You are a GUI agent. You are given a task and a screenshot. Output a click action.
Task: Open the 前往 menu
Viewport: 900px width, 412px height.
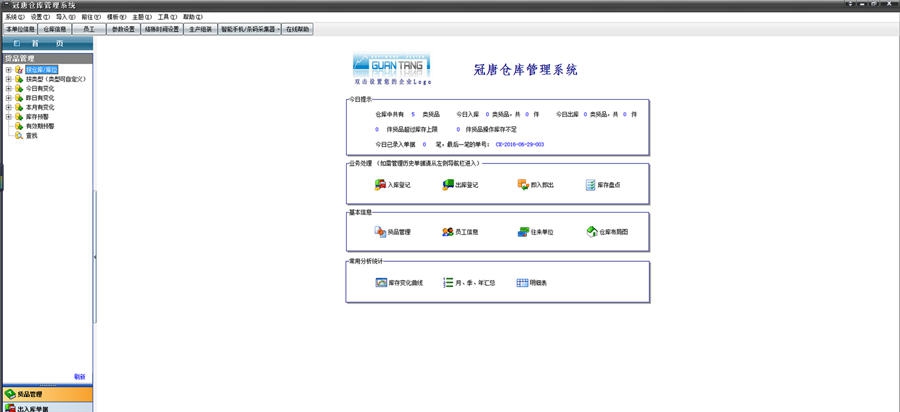pos(91,17)
